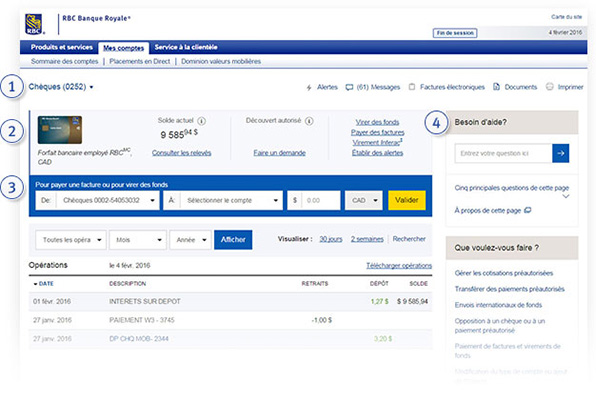Open the CAD currency dropdown
Viewport: 596px width, 404px height.
click(x=364, y=200)
